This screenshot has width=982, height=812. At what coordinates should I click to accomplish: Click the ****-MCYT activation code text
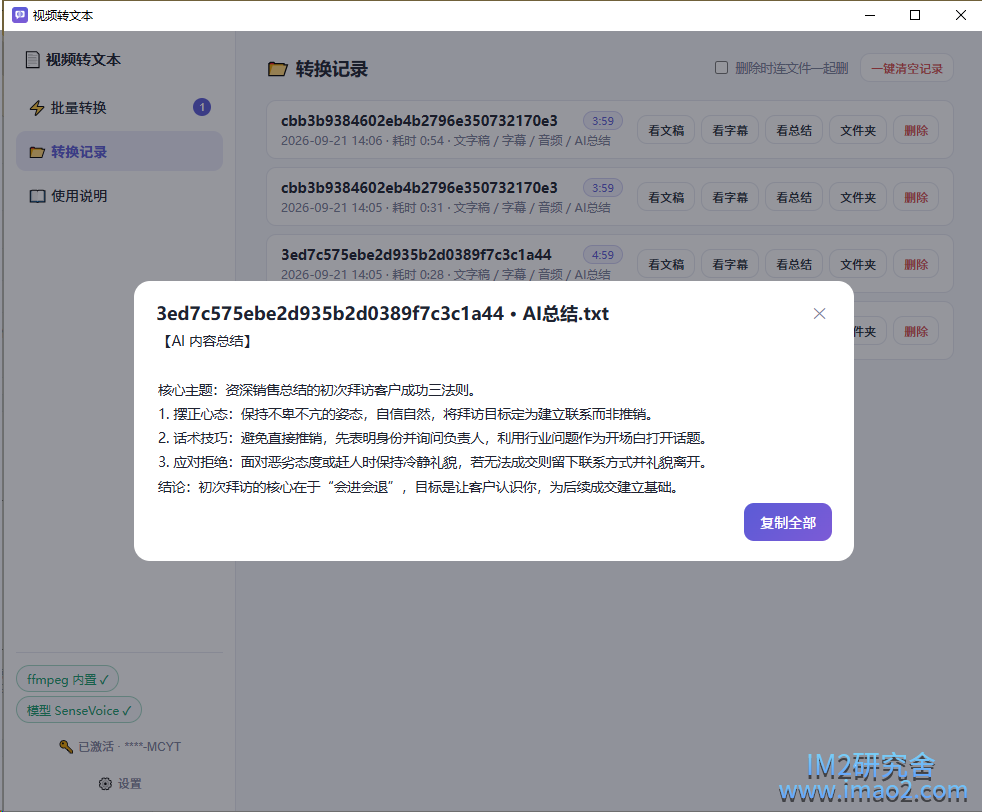tap(153, 746)
